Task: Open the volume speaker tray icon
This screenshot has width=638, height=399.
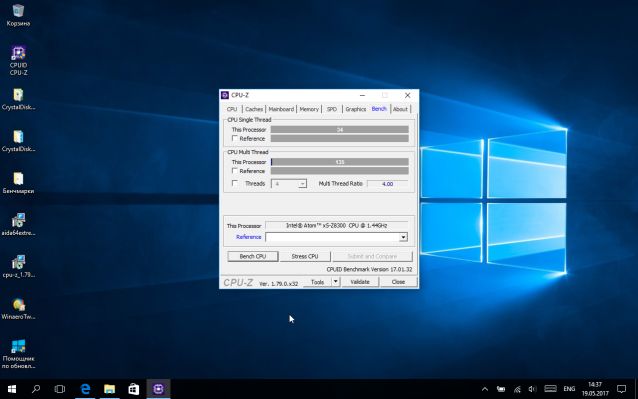Action: click(x=532, y=389)
